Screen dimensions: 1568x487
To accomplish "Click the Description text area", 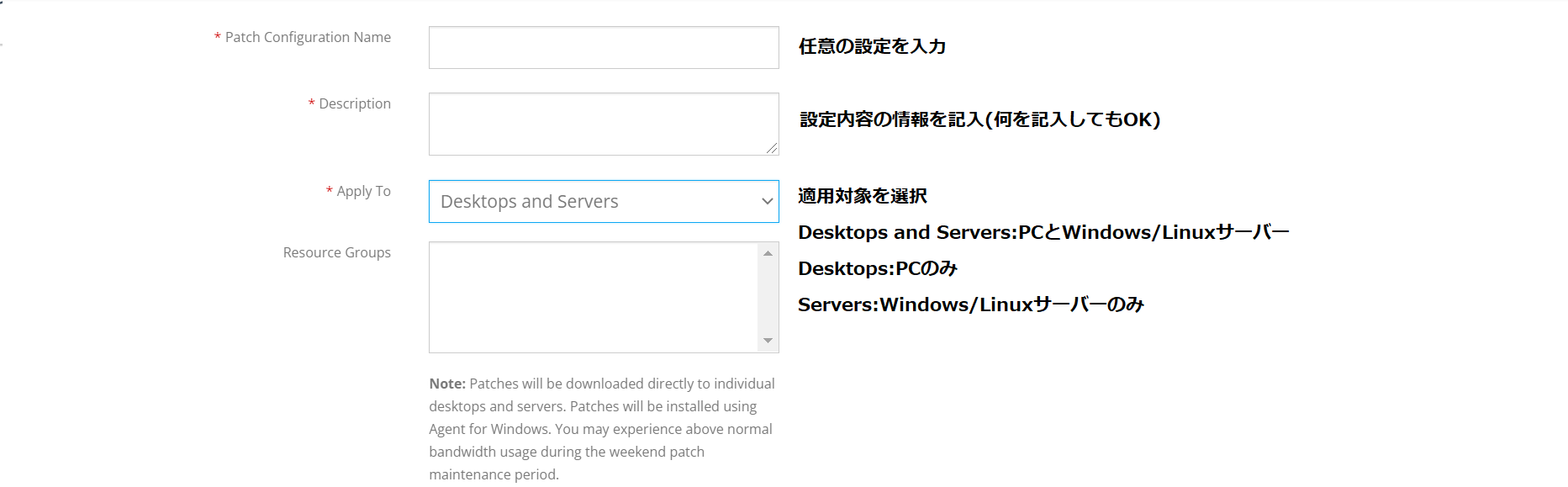I will [x=604, y=124].
